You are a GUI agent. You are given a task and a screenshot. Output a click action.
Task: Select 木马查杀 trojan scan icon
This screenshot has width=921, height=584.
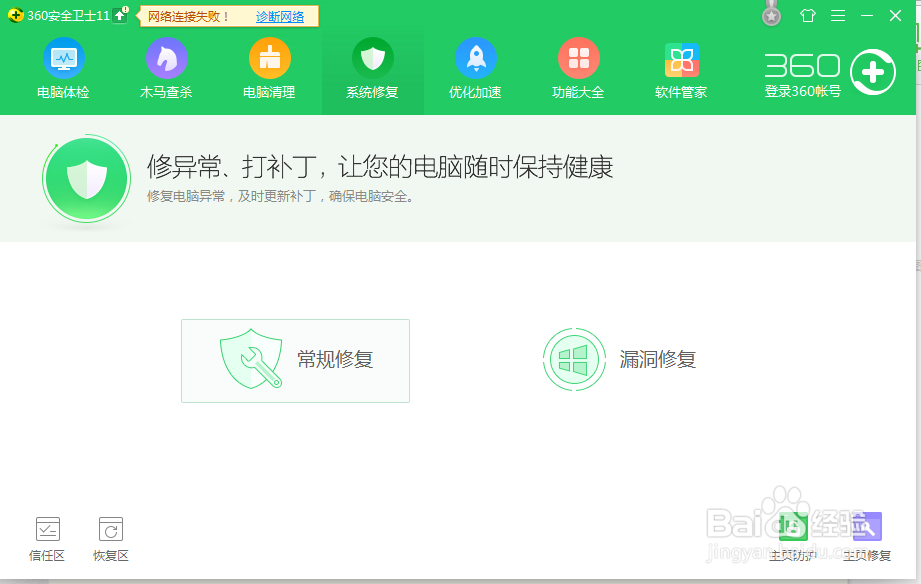166,68
